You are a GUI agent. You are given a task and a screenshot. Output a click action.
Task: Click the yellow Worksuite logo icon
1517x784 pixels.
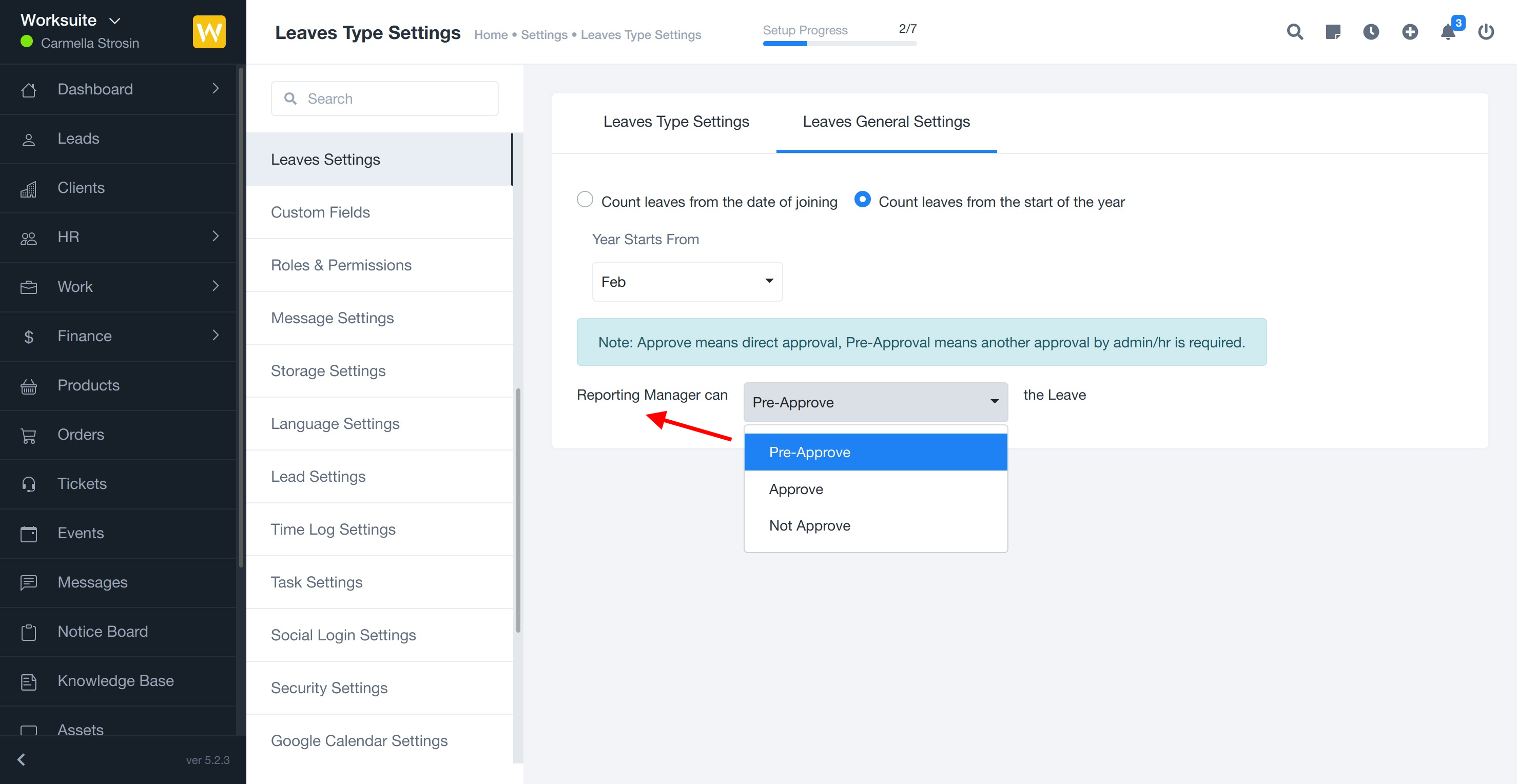209,32
